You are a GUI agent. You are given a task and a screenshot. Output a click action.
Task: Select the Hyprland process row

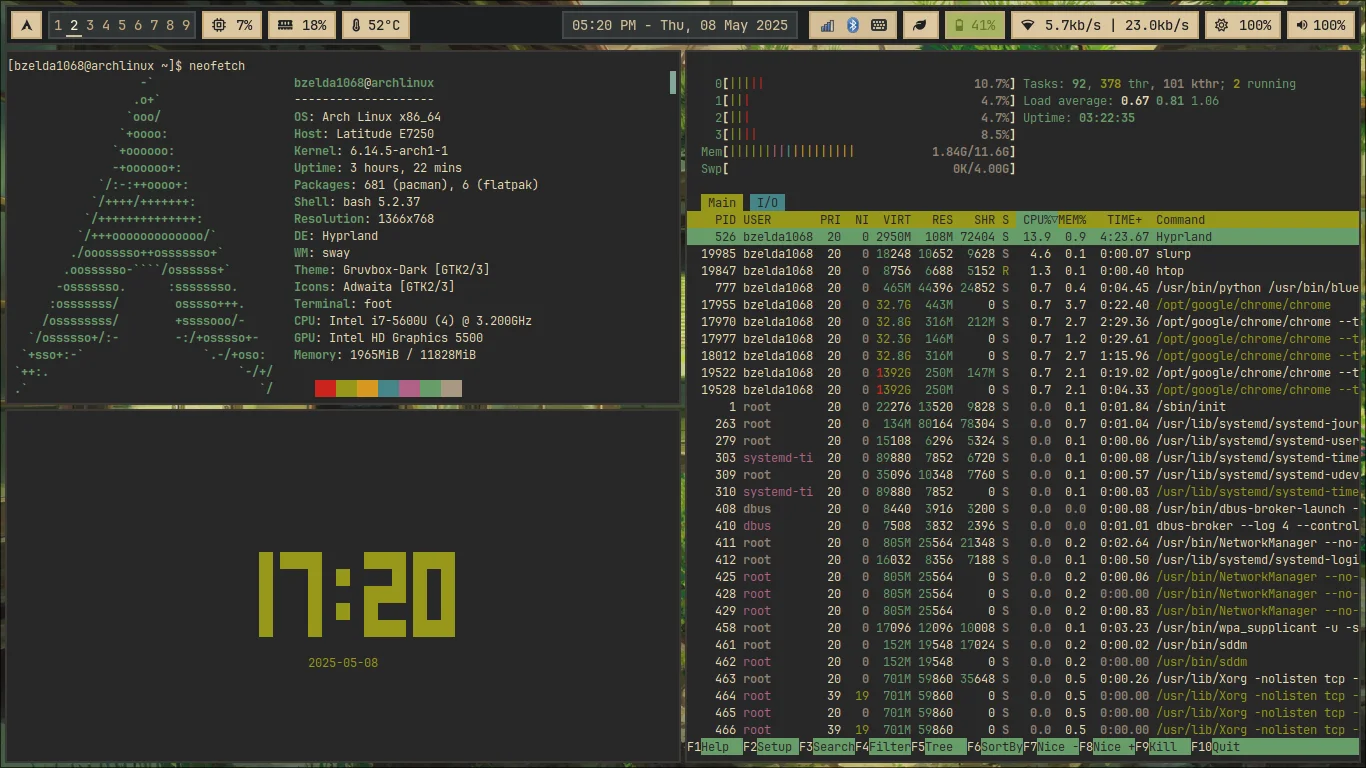1022,237
